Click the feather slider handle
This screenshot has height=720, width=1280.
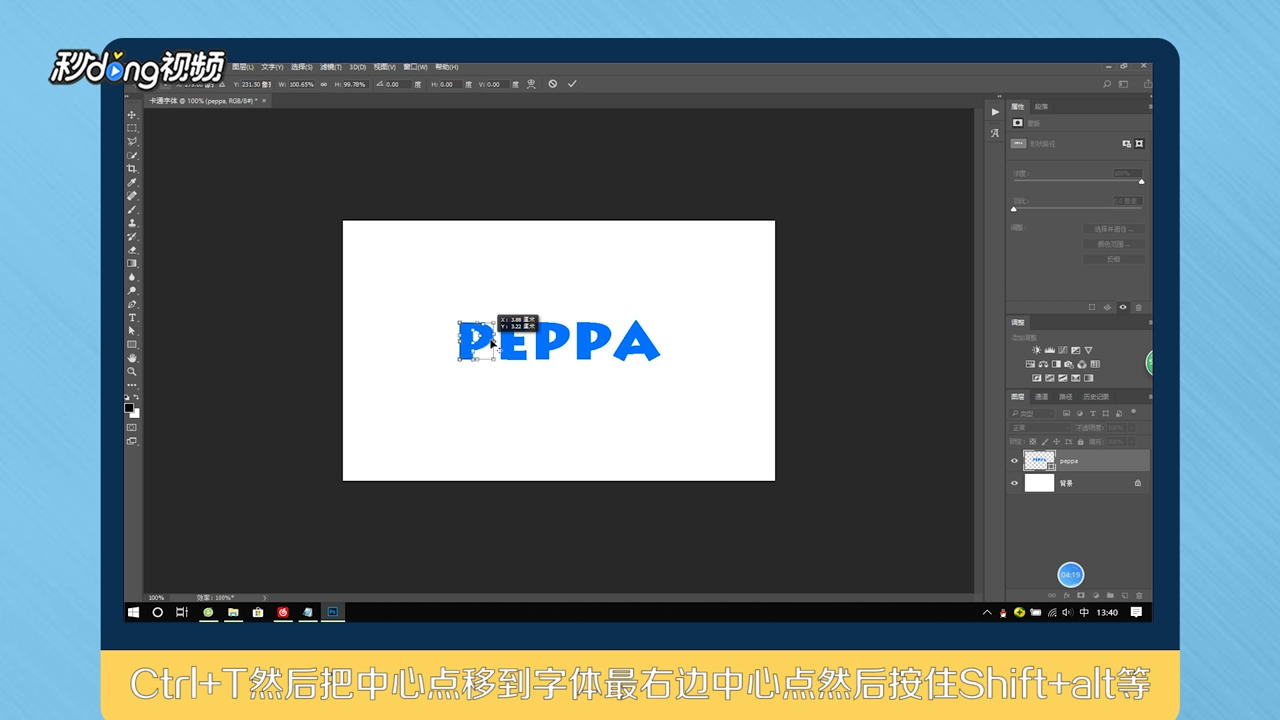(1013, 209)
